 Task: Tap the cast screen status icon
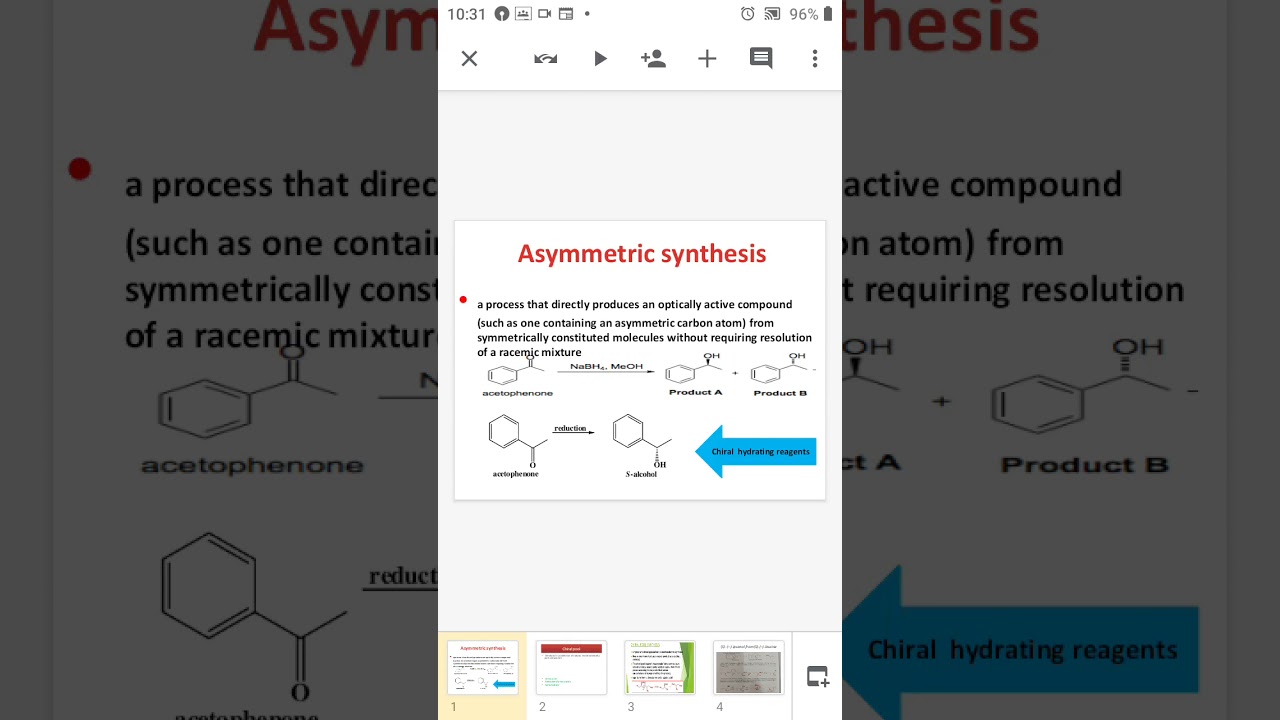(772, 14)
